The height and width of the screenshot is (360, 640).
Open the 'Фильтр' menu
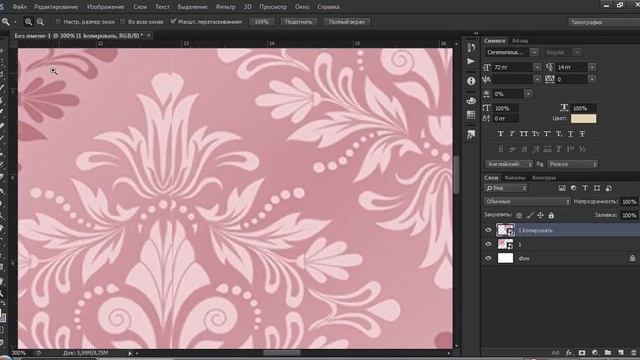[225, 7]
